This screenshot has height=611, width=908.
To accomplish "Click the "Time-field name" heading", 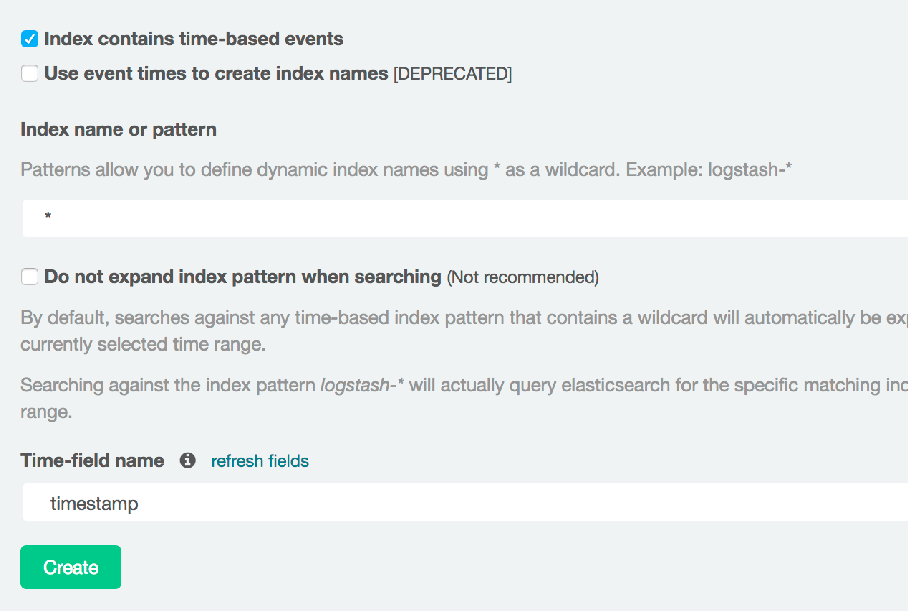I will tap(92, 460).
